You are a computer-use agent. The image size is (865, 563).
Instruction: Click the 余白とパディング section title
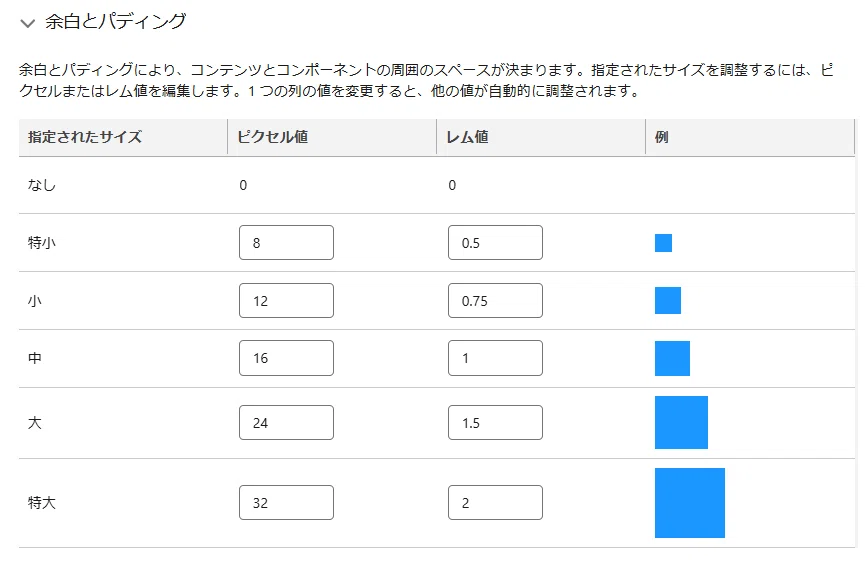coord(116,22)
